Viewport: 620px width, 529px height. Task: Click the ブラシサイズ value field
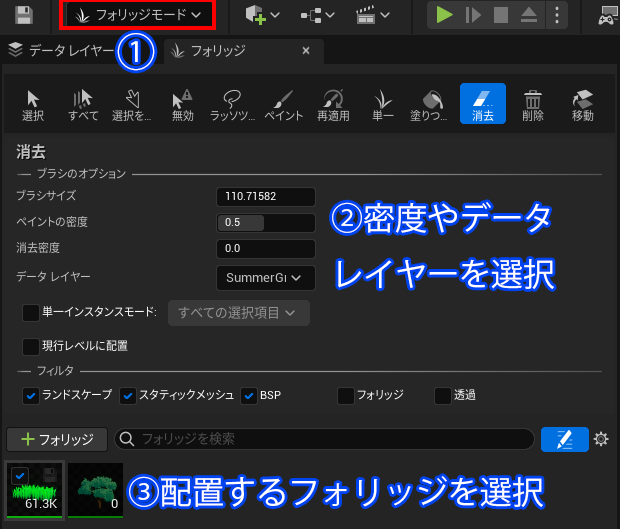click(266, 196)
